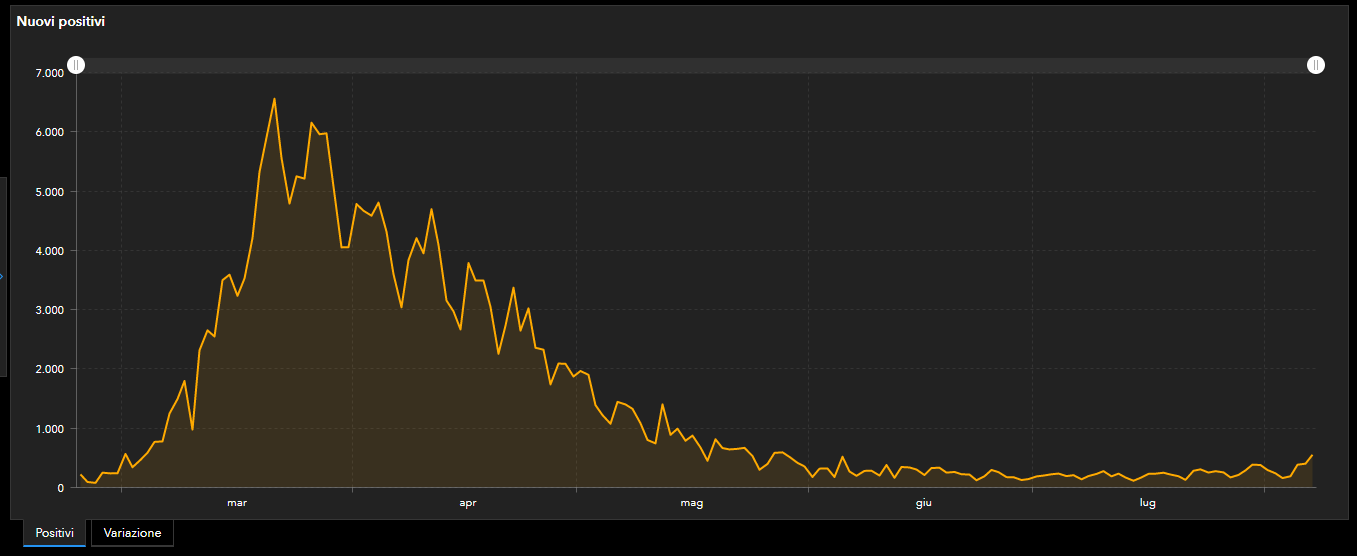Viewport: 1357px width, 556px height.
Task: Expand the collapsed left side panel arrow
Action: click(x=2, y=277)
